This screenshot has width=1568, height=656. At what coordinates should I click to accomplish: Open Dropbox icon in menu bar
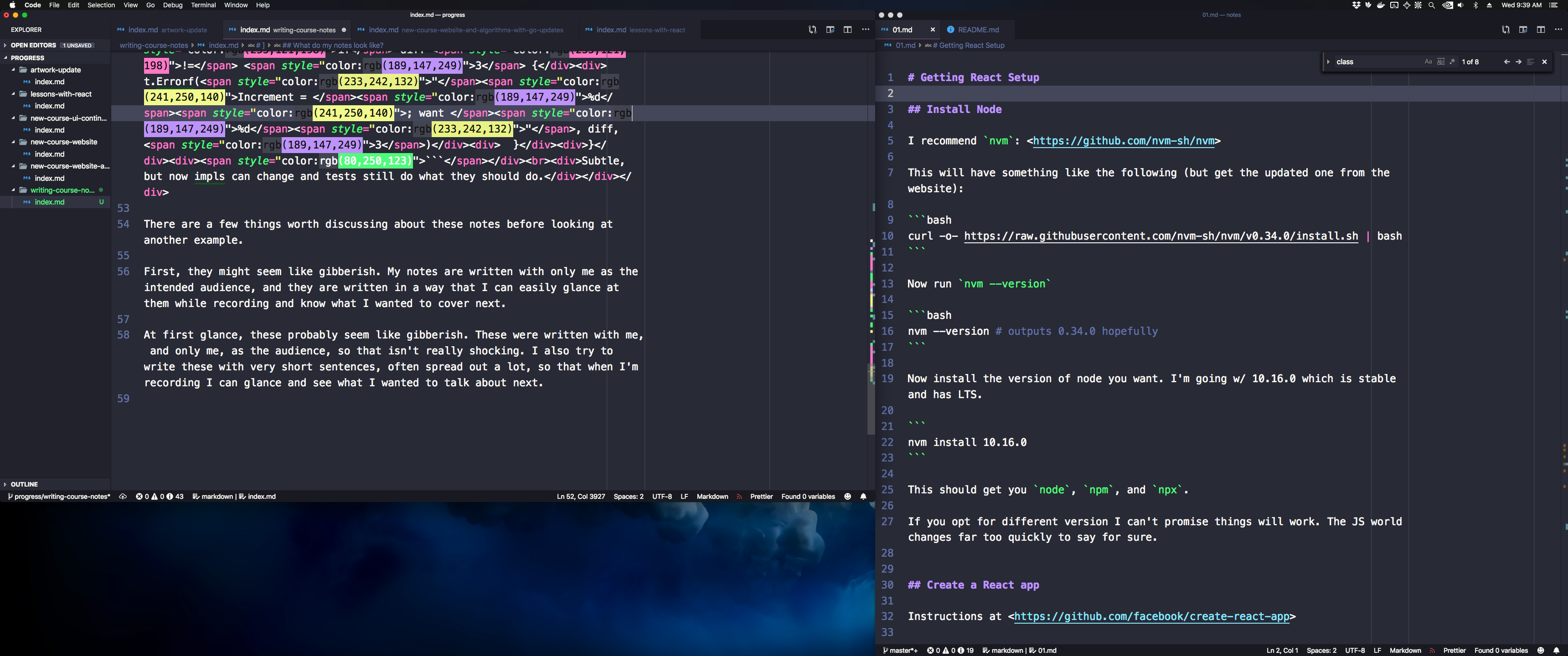tap(1356, 5)
